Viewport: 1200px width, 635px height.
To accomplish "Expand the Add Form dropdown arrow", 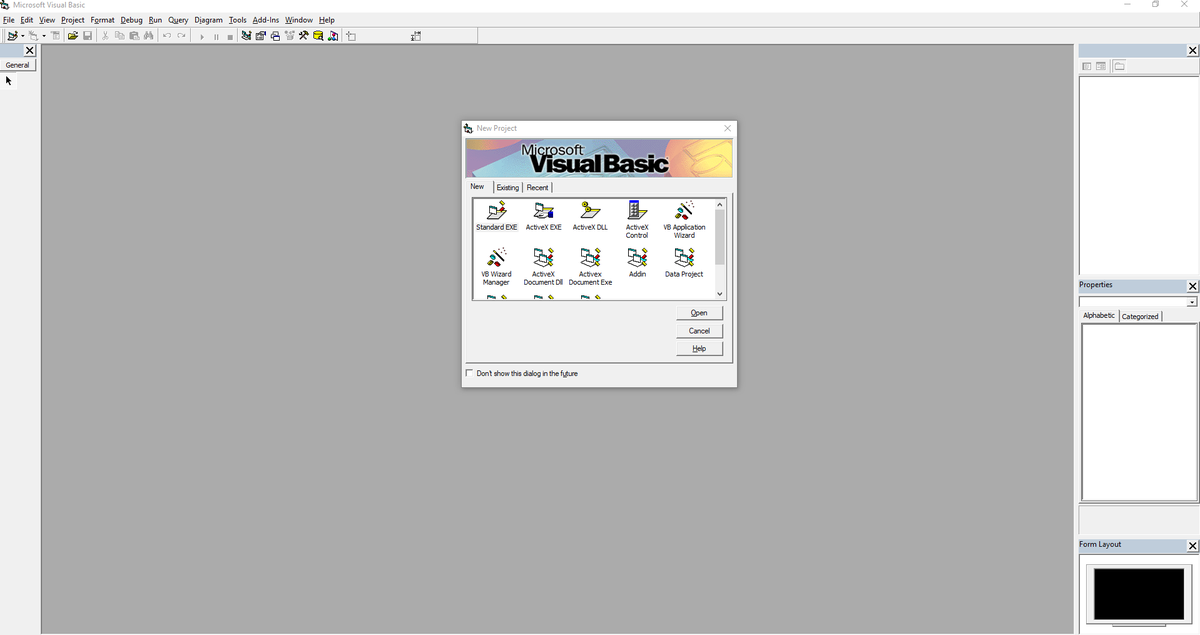I will coord(44,36).
